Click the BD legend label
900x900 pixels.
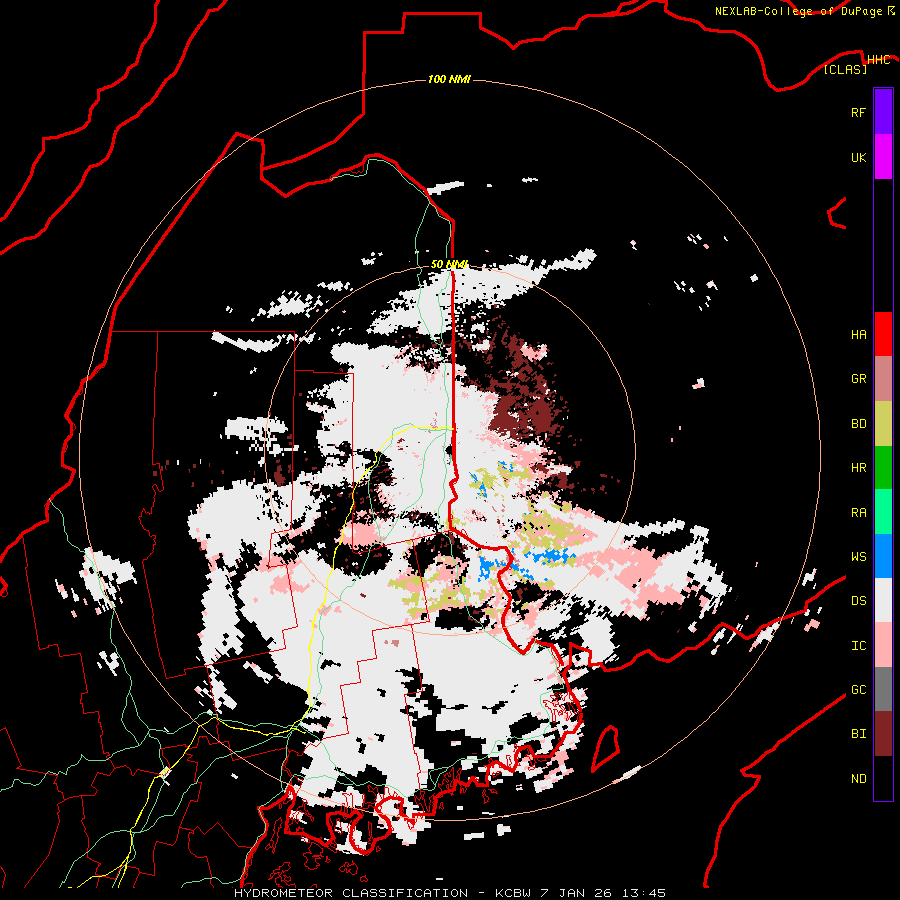click(858, 424)
